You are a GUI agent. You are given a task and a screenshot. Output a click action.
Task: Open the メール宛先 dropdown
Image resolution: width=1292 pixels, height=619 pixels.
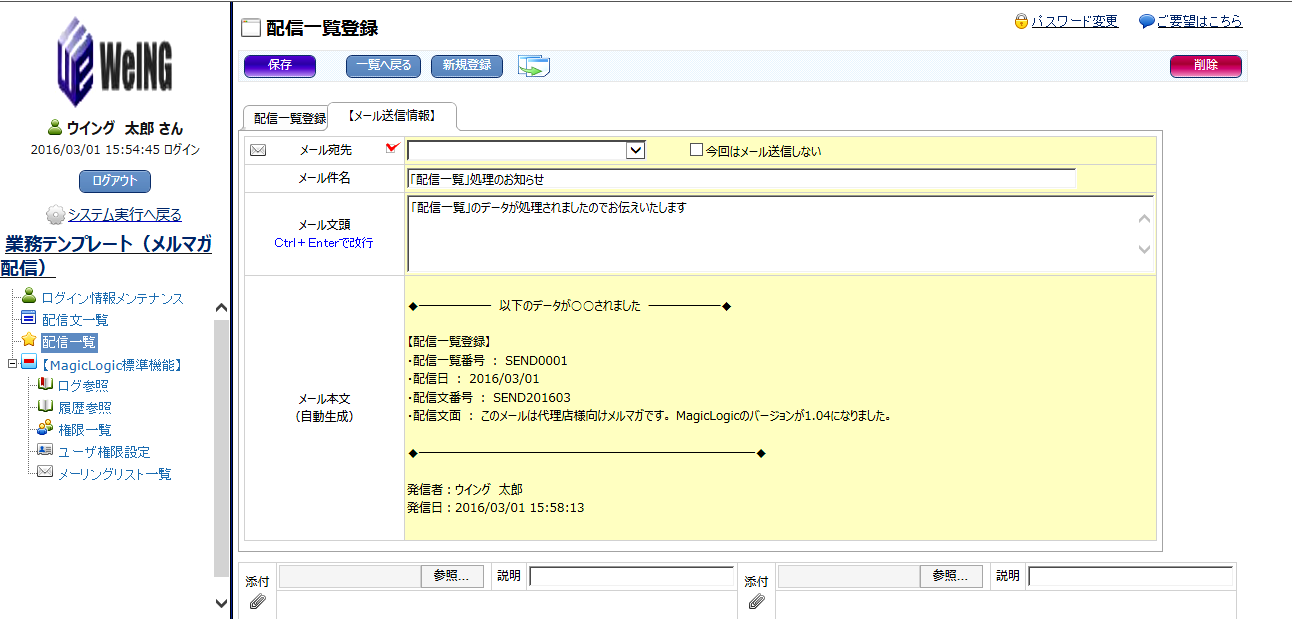click(635, 151)
